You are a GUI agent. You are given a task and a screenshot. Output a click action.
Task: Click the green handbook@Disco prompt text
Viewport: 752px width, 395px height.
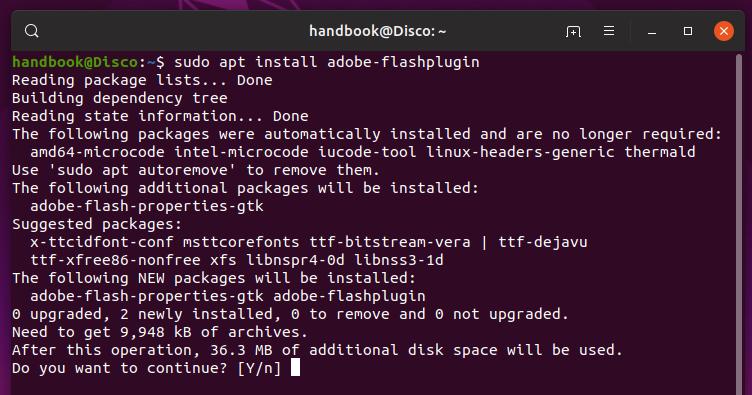click(x=75, y=62)
